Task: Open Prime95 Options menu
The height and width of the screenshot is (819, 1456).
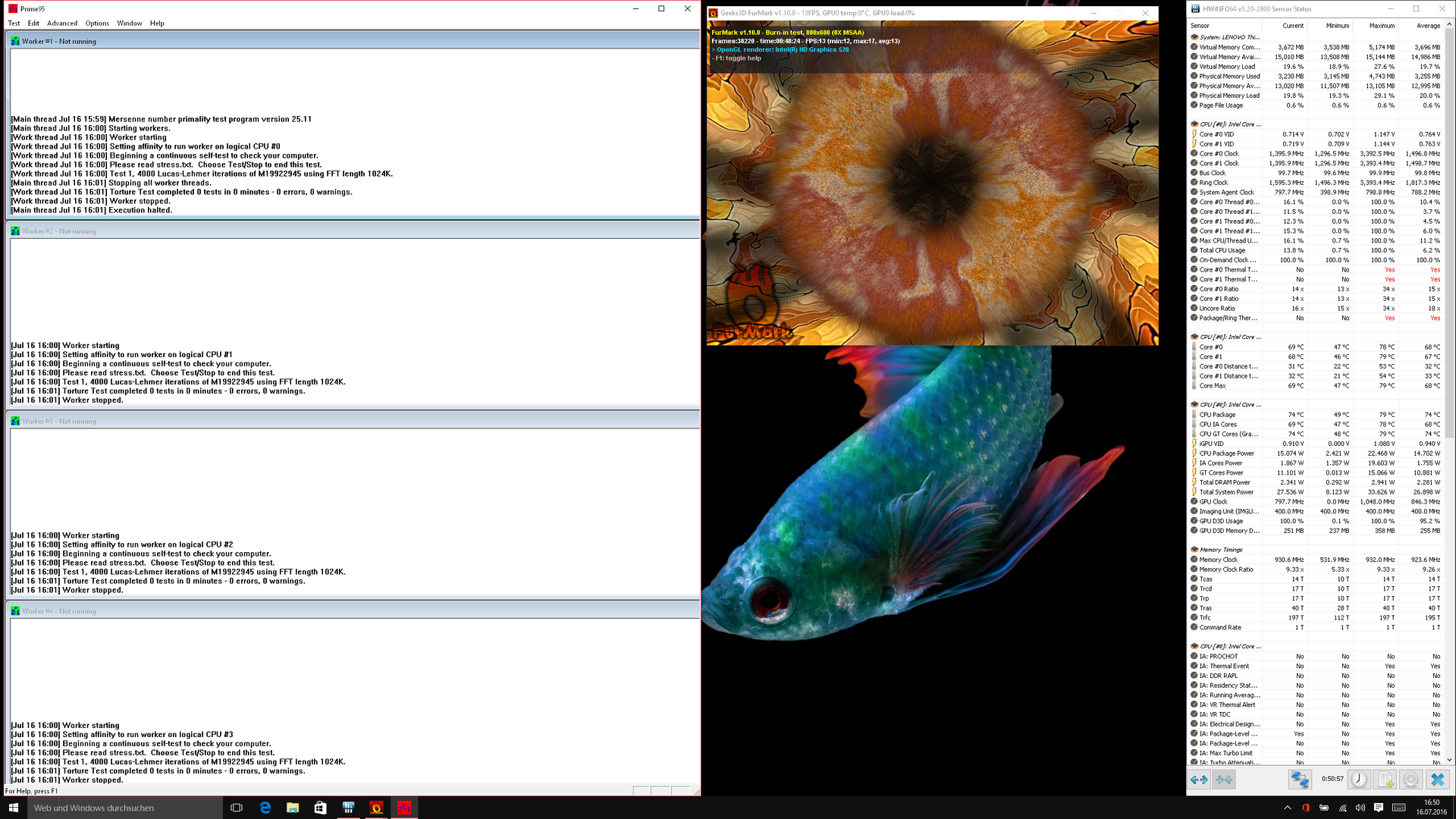Action: point(97,24)
